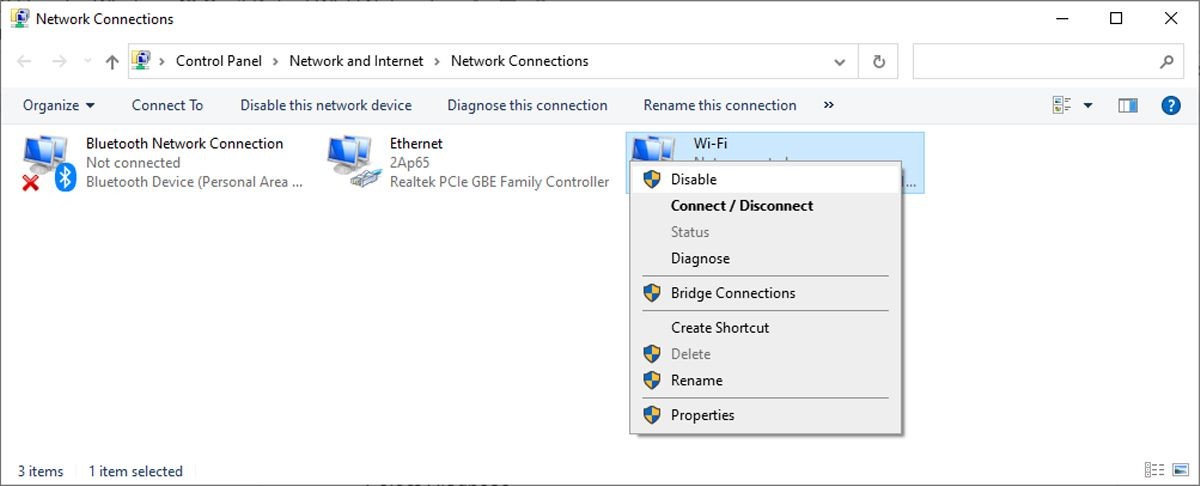Expand the chevron after Network and Internet breadcrumb
1200x486 pixels.
click(x=437, y=61)
